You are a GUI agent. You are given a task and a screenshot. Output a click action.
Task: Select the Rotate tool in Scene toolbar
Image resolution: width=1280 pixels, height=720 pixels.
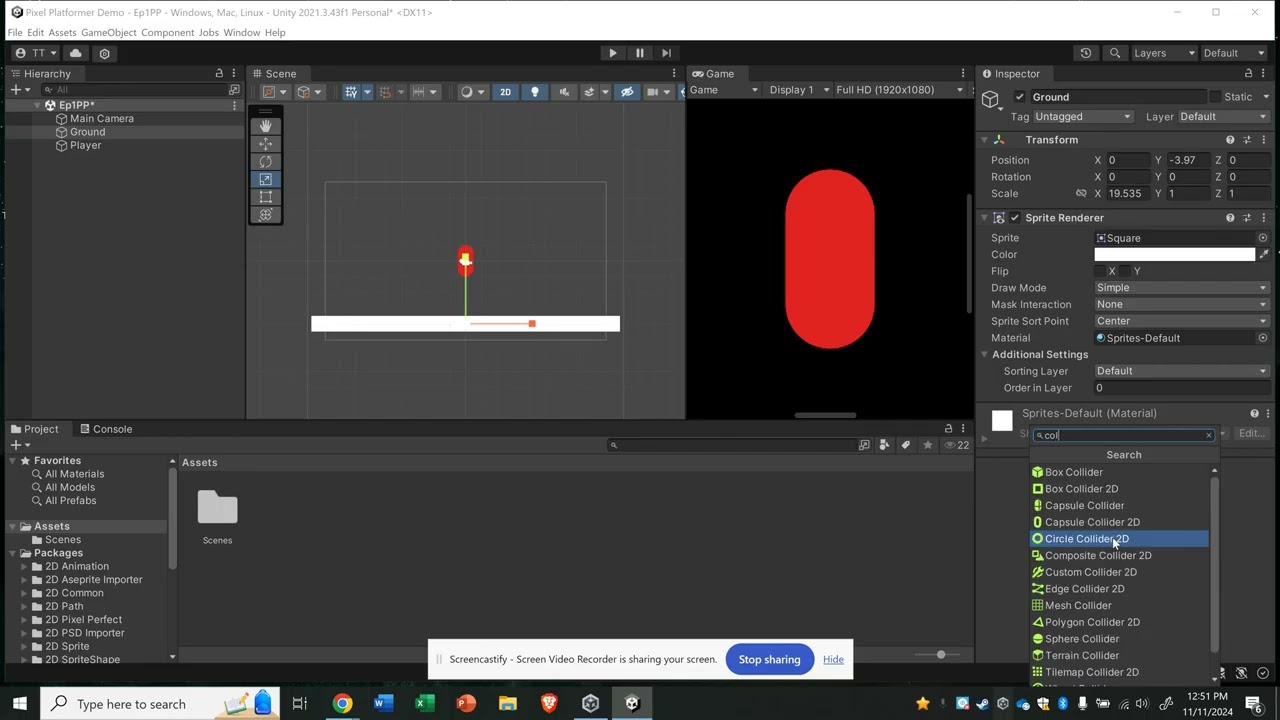coord(265,162)
